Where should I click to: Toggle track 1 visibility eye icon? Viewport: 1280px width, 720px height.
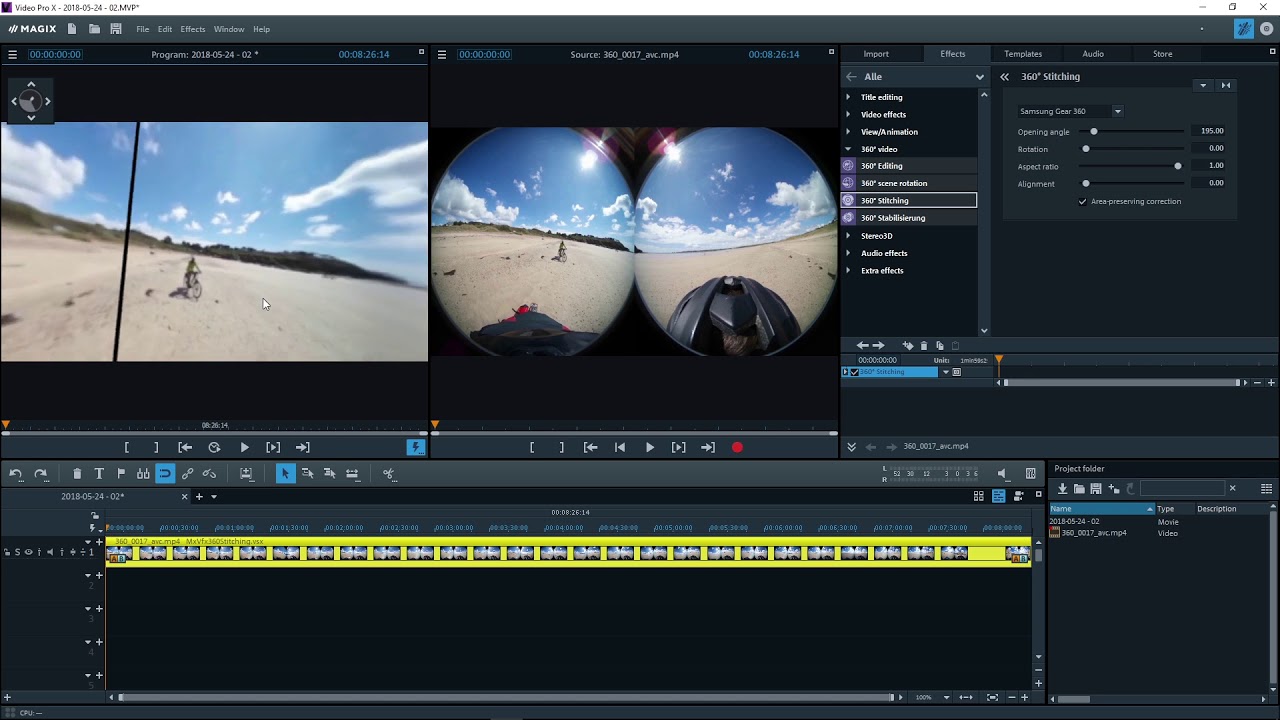coord(28,552)
